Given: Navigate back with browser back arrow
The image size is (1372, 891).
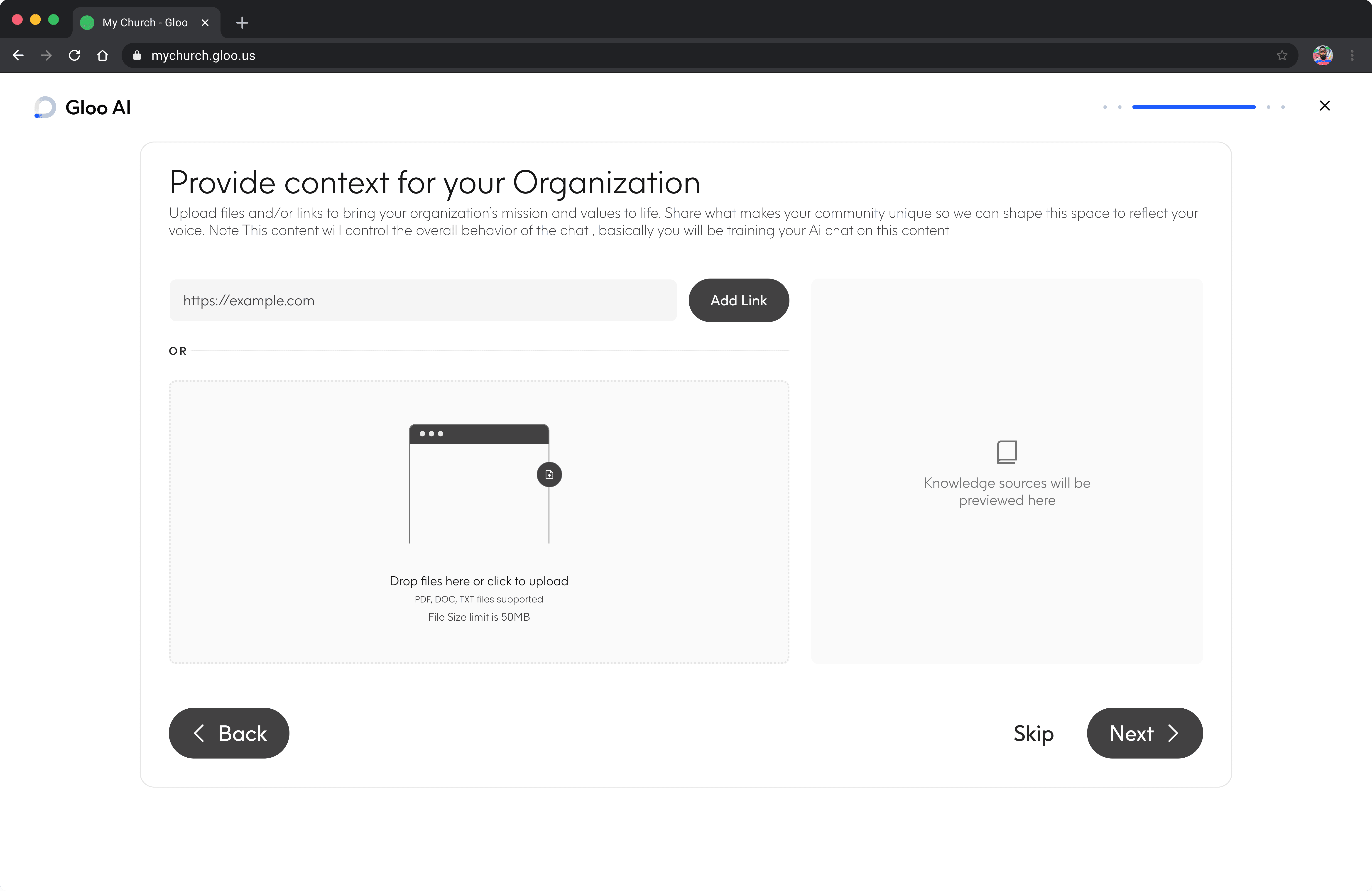Looking at the screenshot, I should click(18, 55).
